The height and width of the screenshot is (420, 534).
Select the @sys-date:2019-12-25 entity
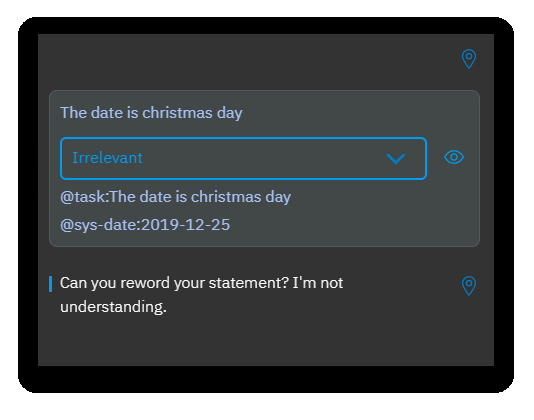(x=145, y=225)
